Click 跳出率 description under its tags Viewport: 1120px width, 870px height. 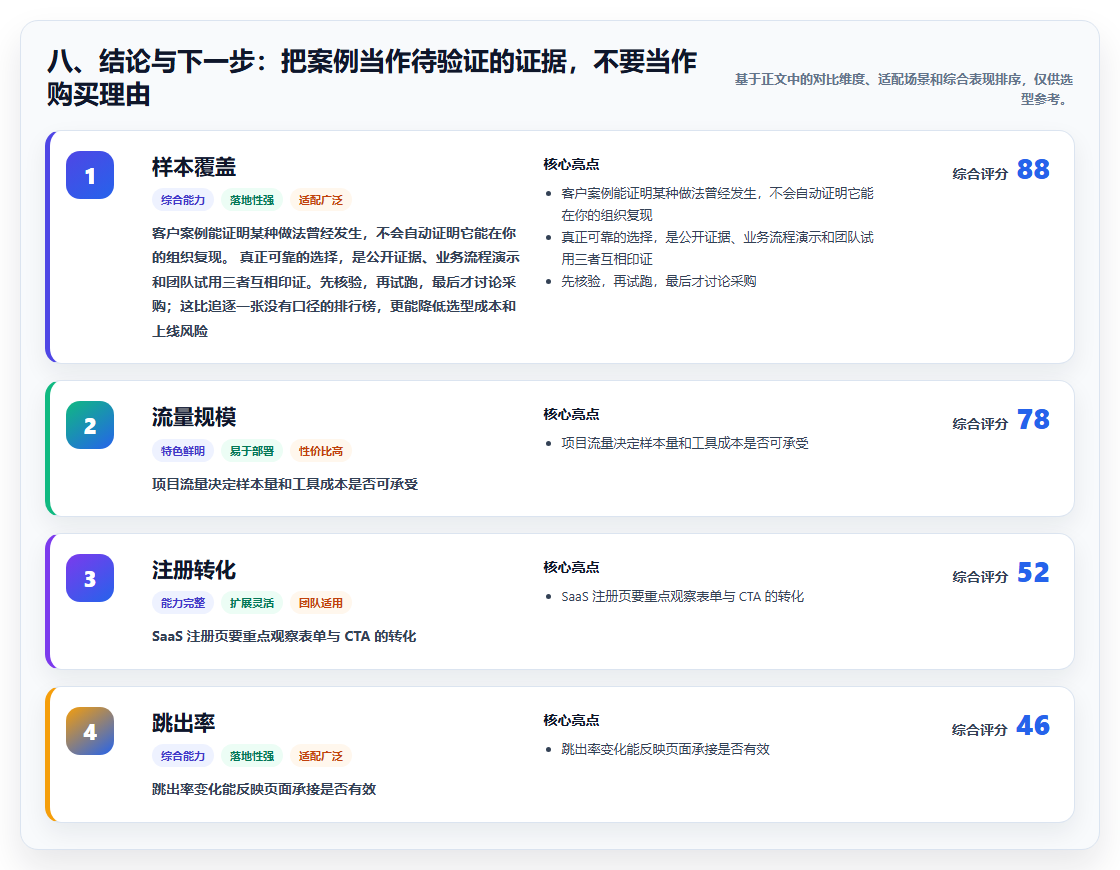[264, 789]
